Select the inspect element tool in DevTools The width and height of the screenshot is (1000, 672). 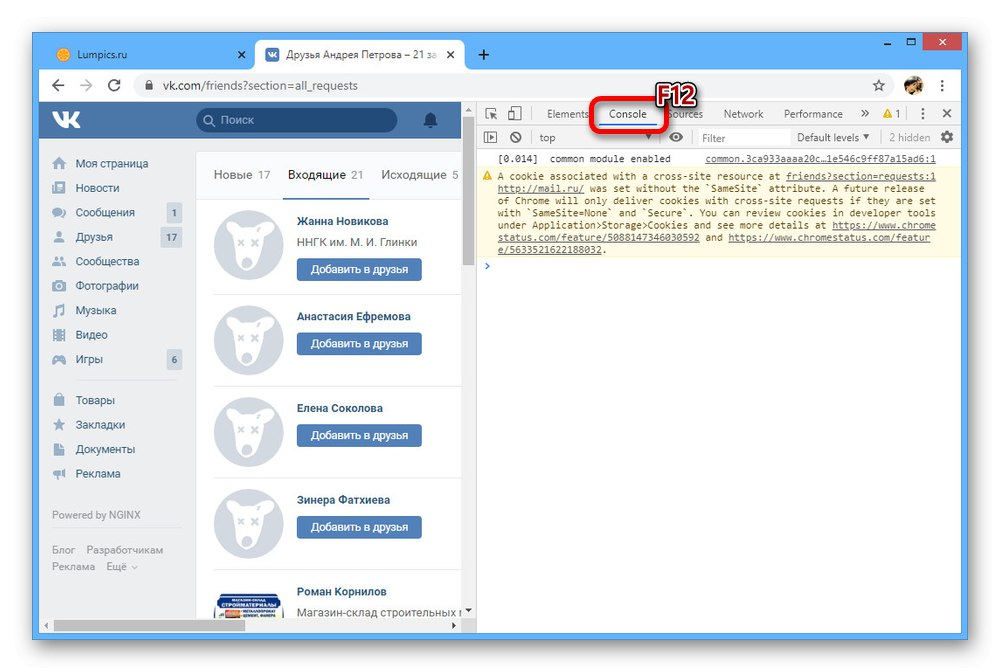[492, 113]
